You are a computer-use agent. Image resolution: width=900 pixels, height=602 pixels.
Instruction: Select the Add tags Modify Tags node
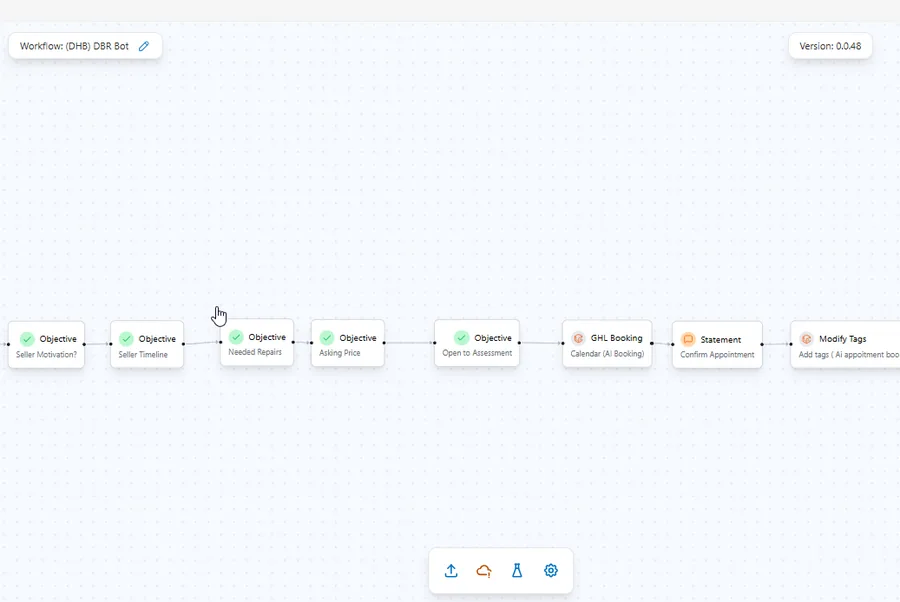tap(845, 345)
